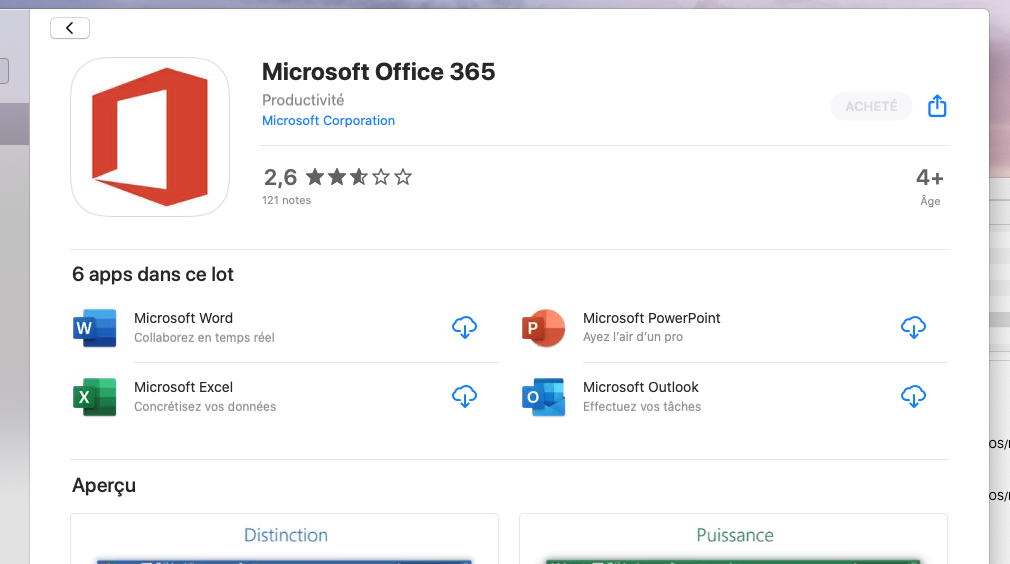Click the '2,6' rating number

(x=280, y=177)
